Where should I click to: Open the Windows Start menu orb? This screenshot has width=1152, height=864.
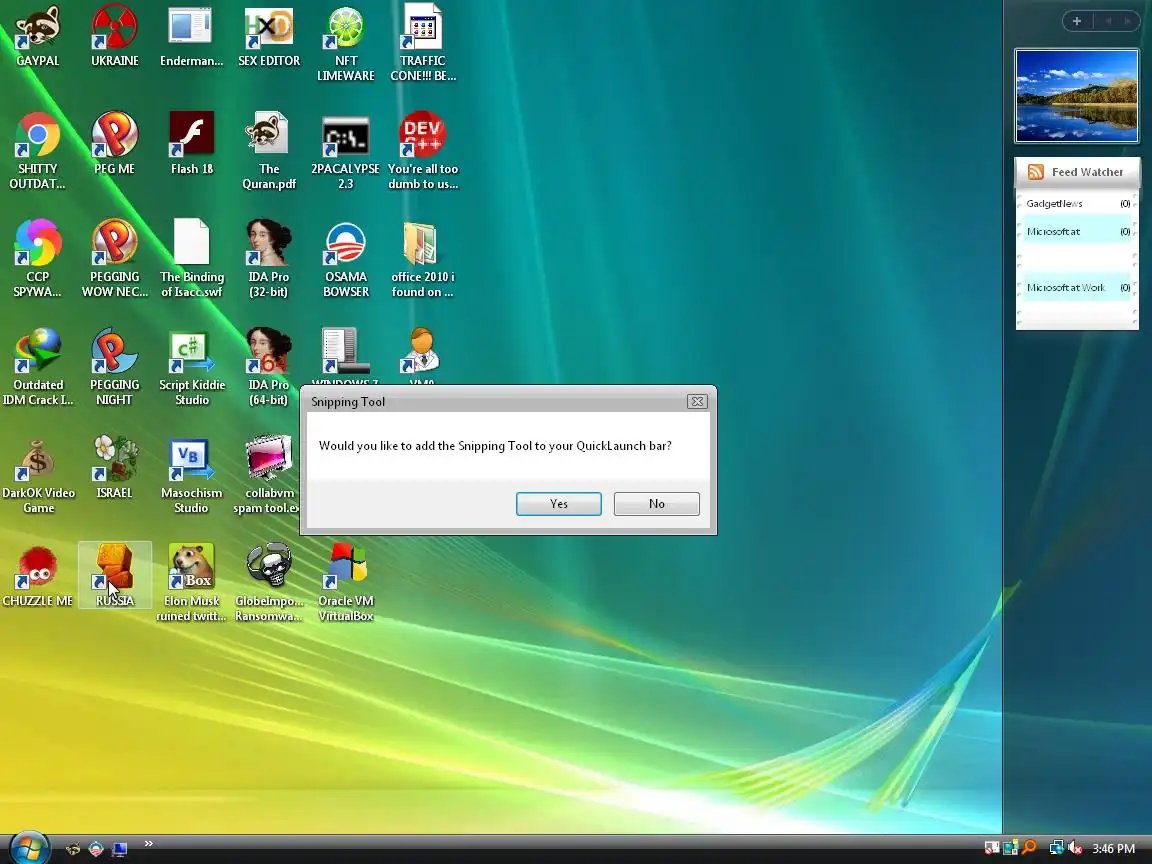point(29,848)
